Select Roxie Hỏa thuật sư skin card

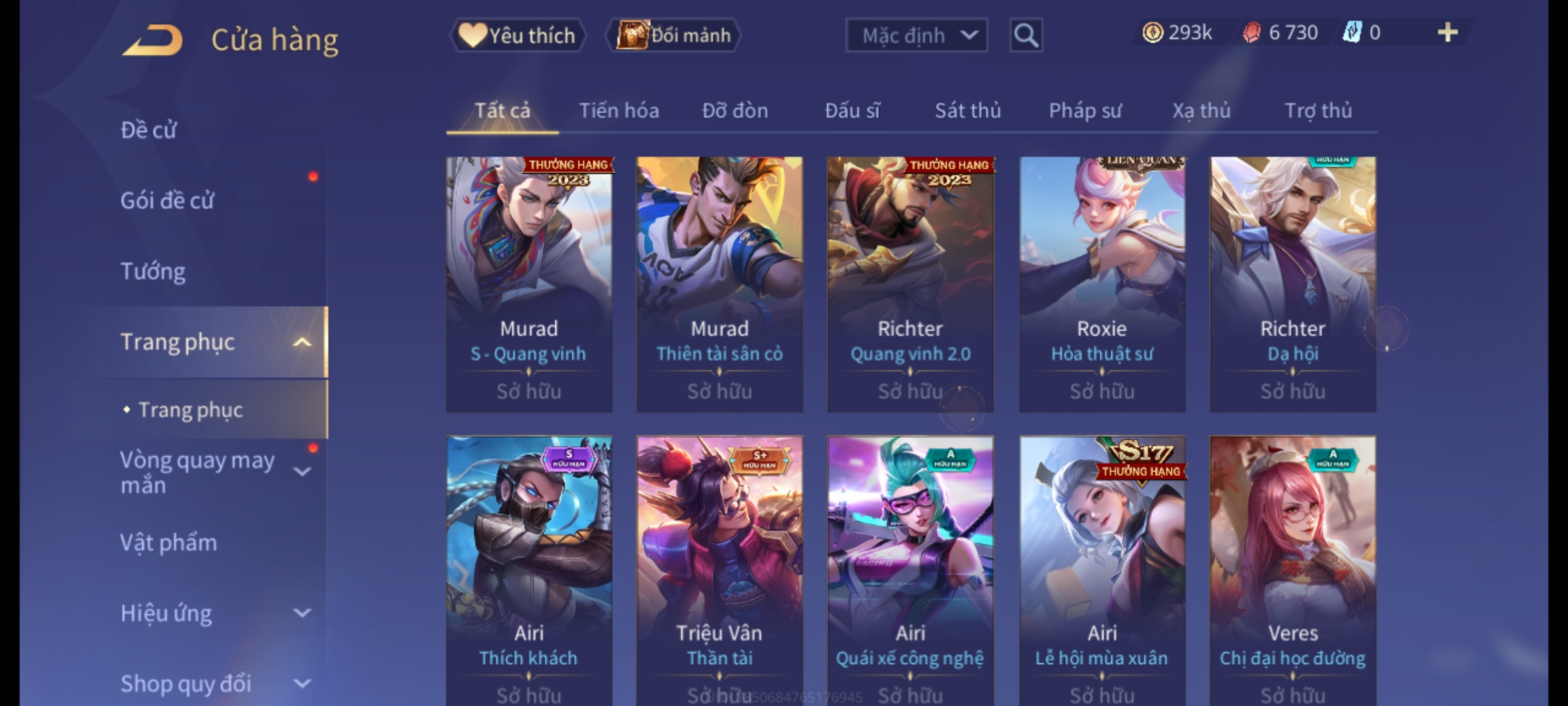[x=1102, y=284]
